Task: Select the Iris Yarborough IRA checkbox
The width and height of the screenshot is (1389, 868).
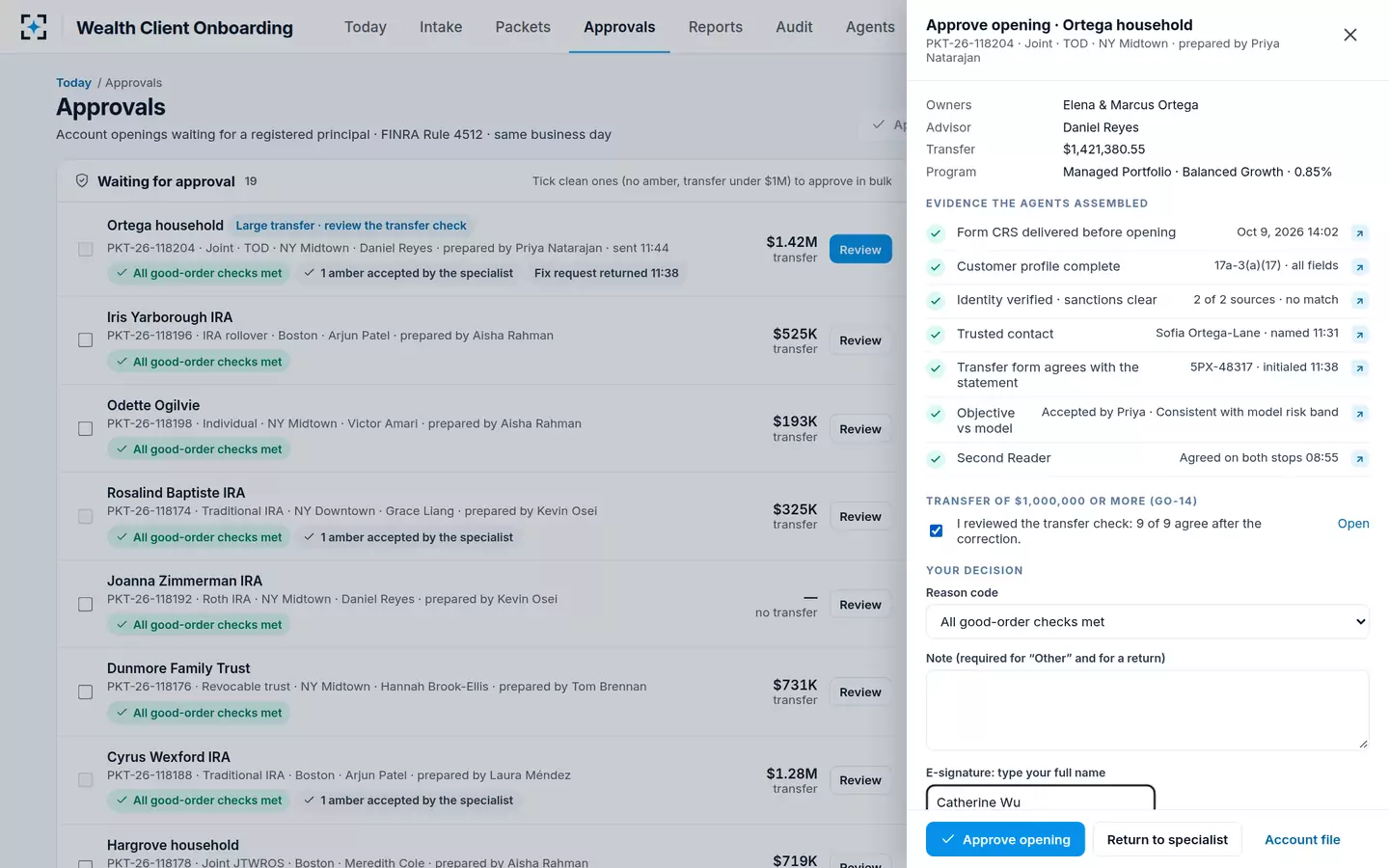Action: (86, 340)
